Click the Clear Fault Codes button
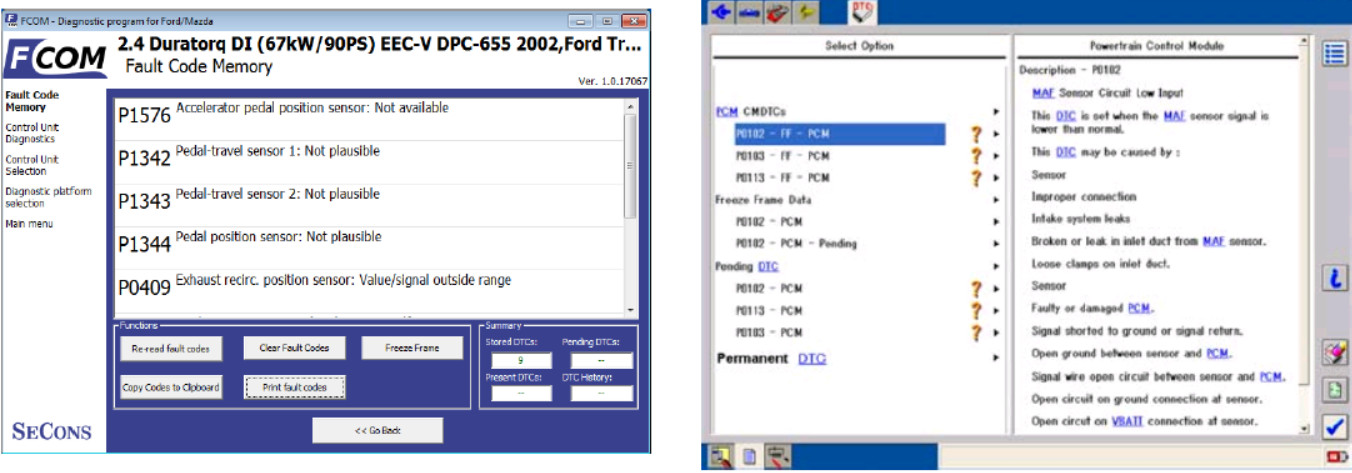Image resolution: width=1352 pixels, height=473 pixels. click(294, 347)
